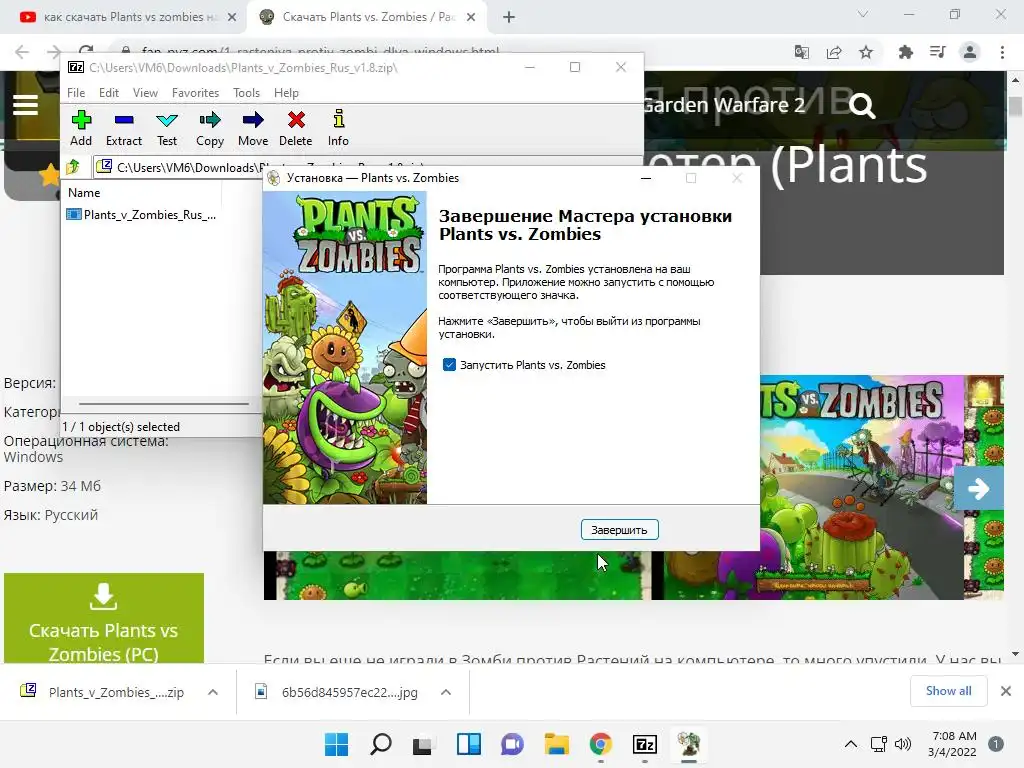Open Info for the selected archive item

tap(338, 128)
